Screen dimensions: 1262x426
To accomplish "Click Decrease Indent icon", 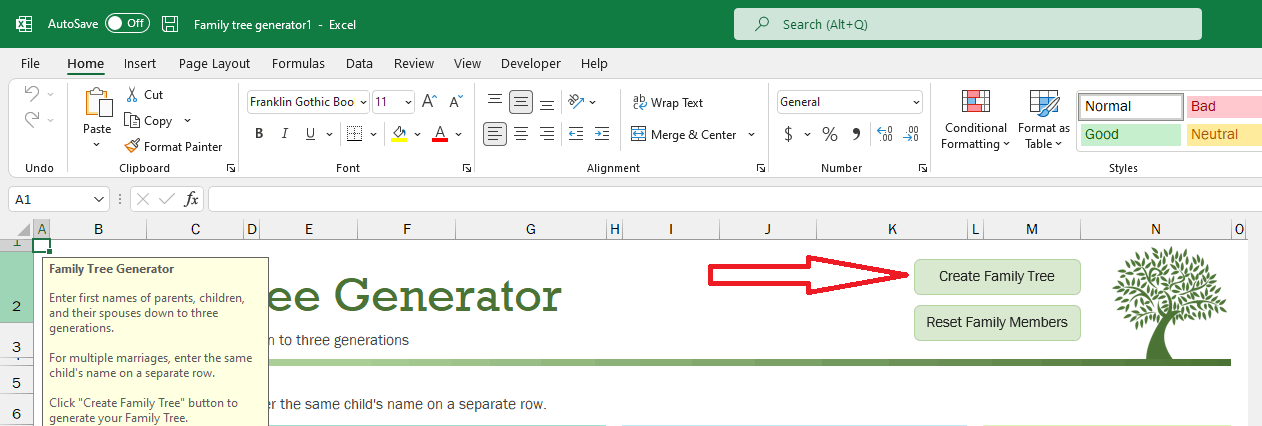I will [575, 134].
